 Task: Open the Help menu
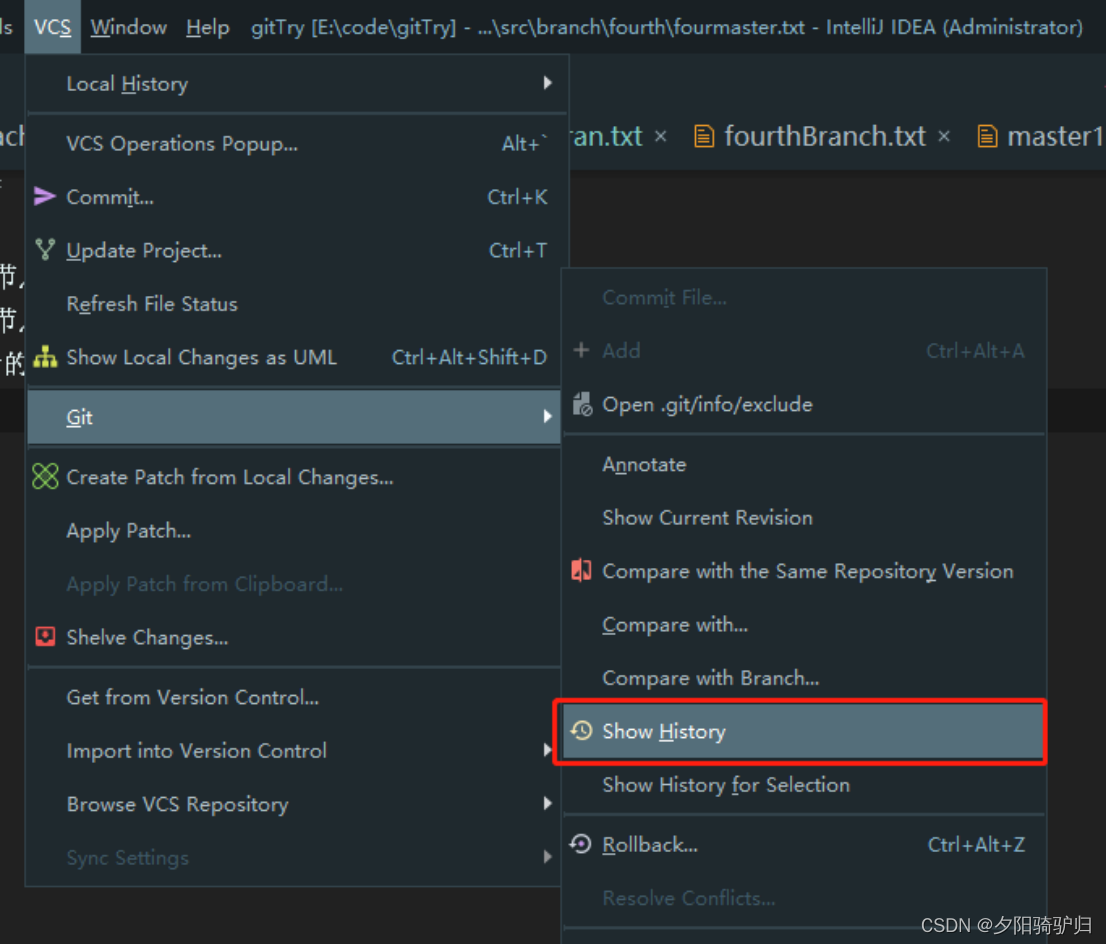(x=208, y=27)
